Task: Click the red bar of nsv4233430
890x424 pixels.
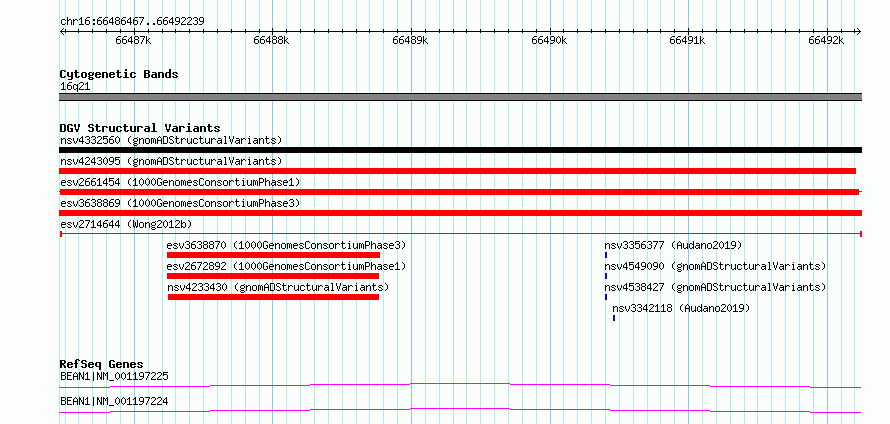Action: point(273,297)
